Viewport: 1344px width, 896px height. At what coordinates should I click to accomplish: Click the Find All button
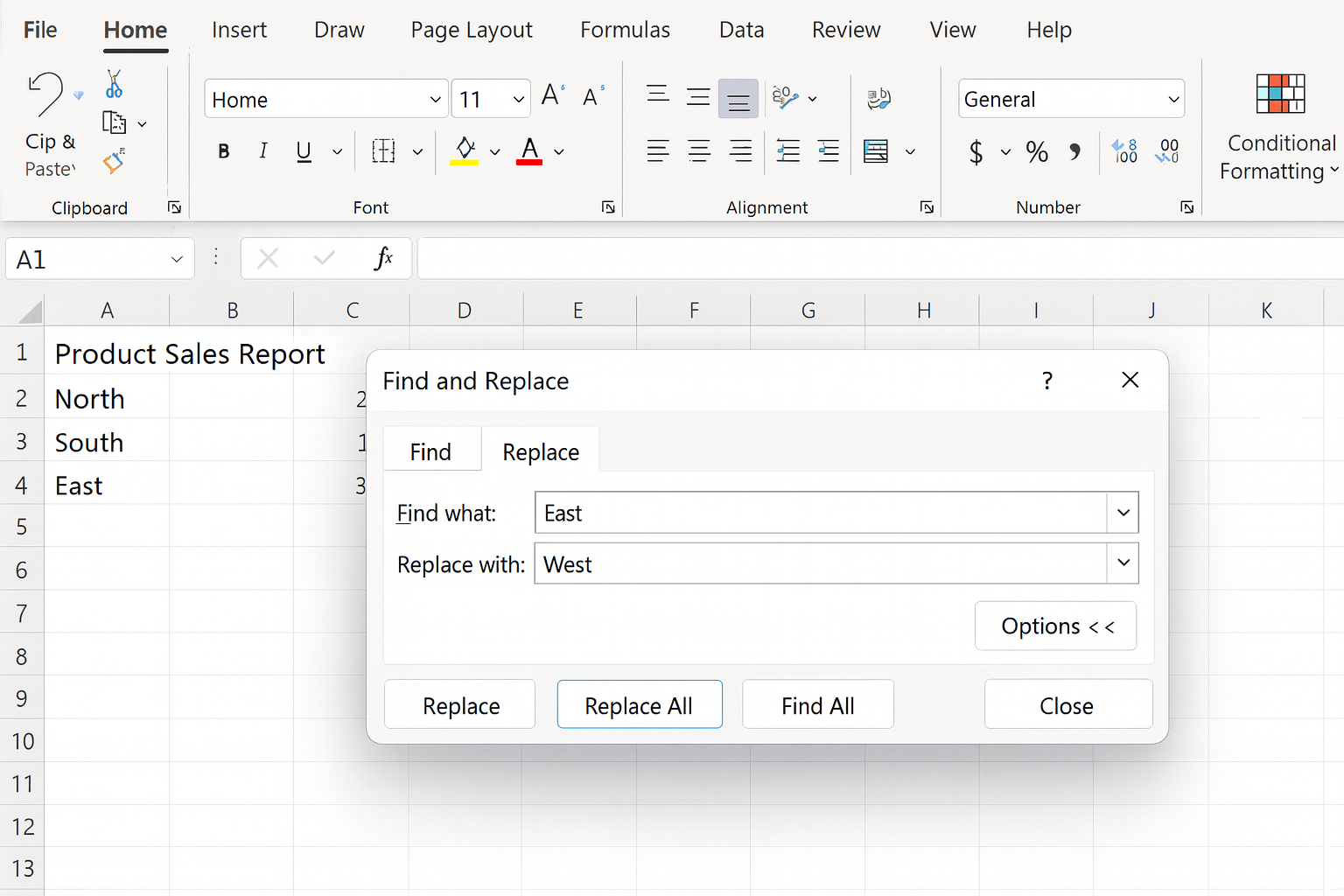[x=818, y=704]
